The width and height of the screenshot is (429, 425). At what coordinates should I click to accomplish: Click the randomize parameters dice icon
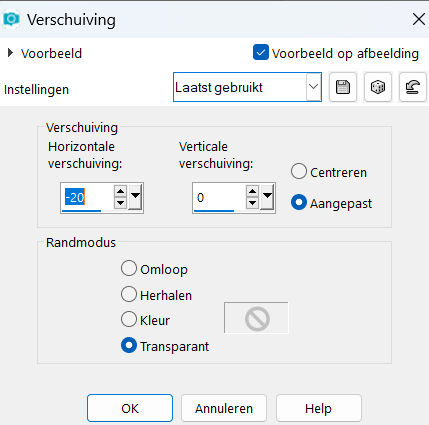378,87
